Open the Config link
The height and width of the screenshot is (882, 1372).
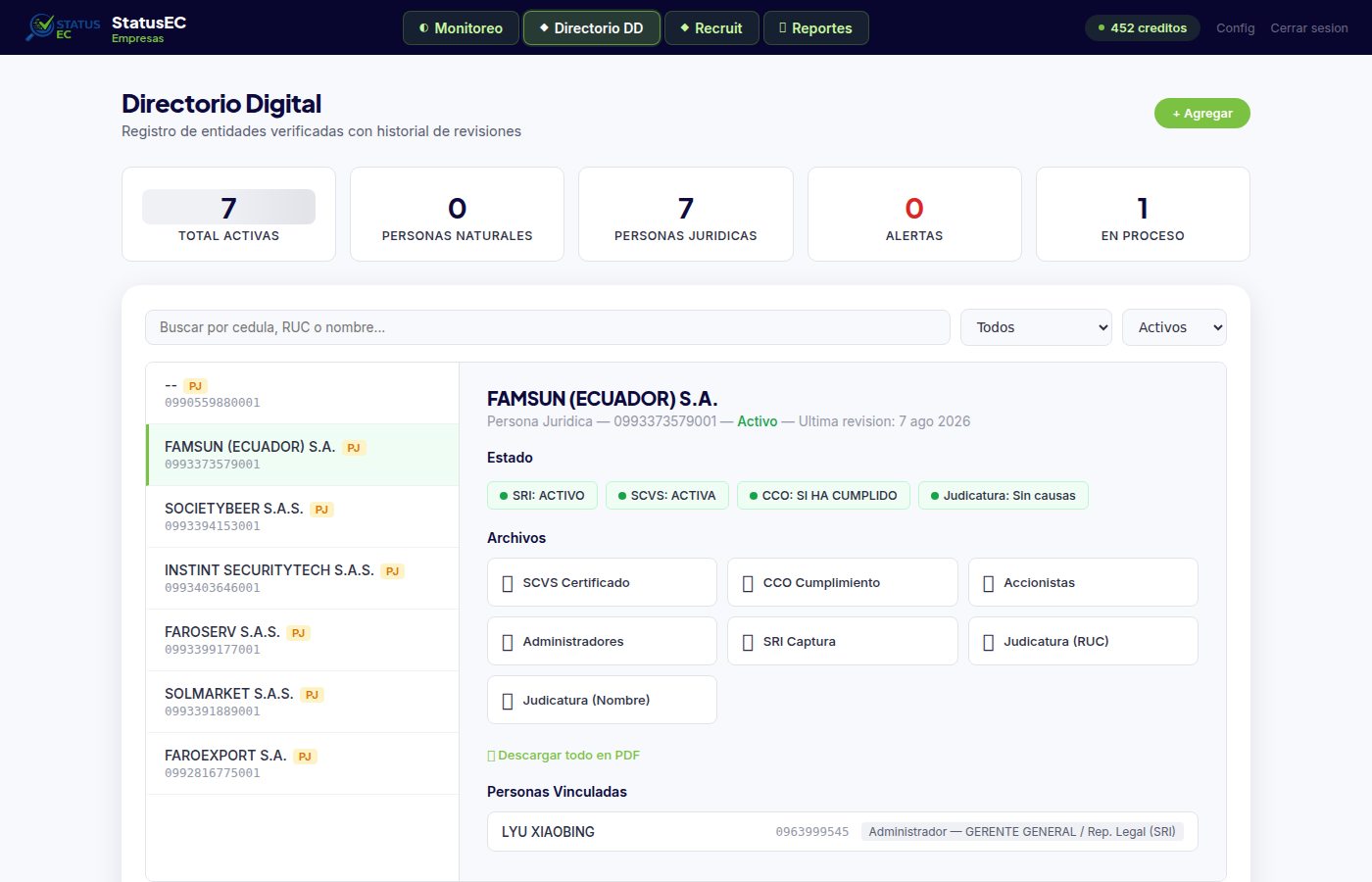coord(1235,28)
